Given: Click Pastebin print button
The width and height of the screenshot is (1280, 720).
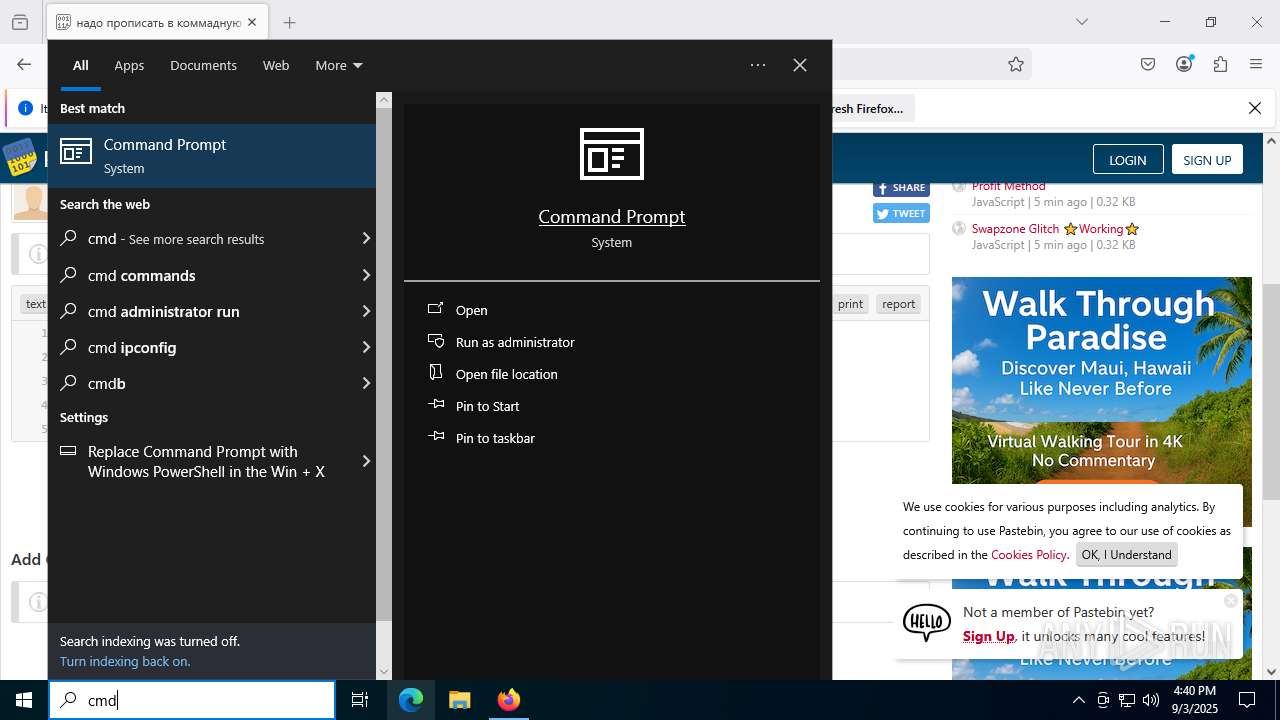Looking at the screenshot, I should tap(850, 304).
